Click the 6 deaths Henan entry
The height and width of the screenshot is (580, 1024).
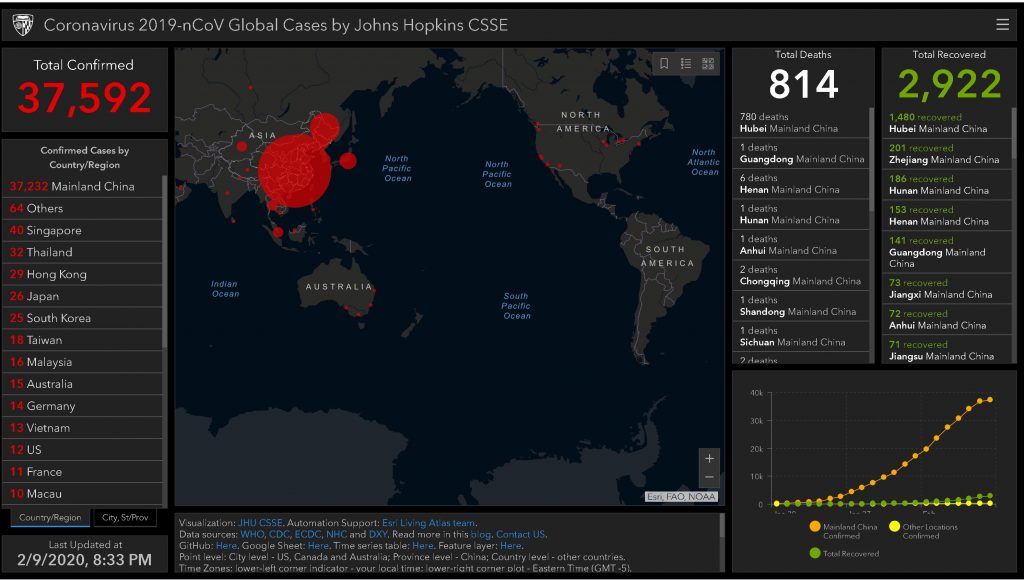tap(801, 184)
